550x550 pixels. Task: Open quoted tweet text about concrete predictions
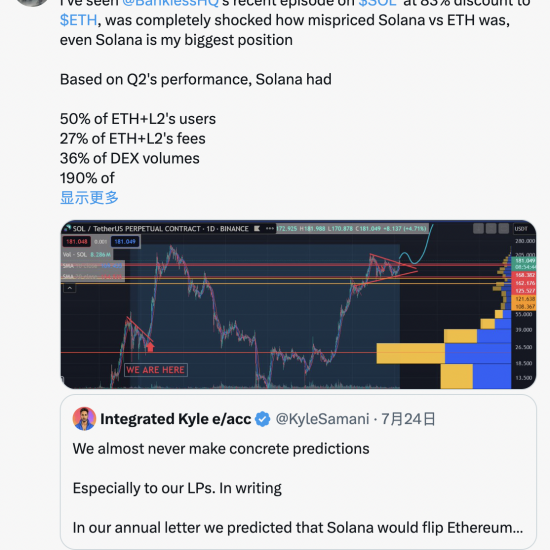click(221, 449)
